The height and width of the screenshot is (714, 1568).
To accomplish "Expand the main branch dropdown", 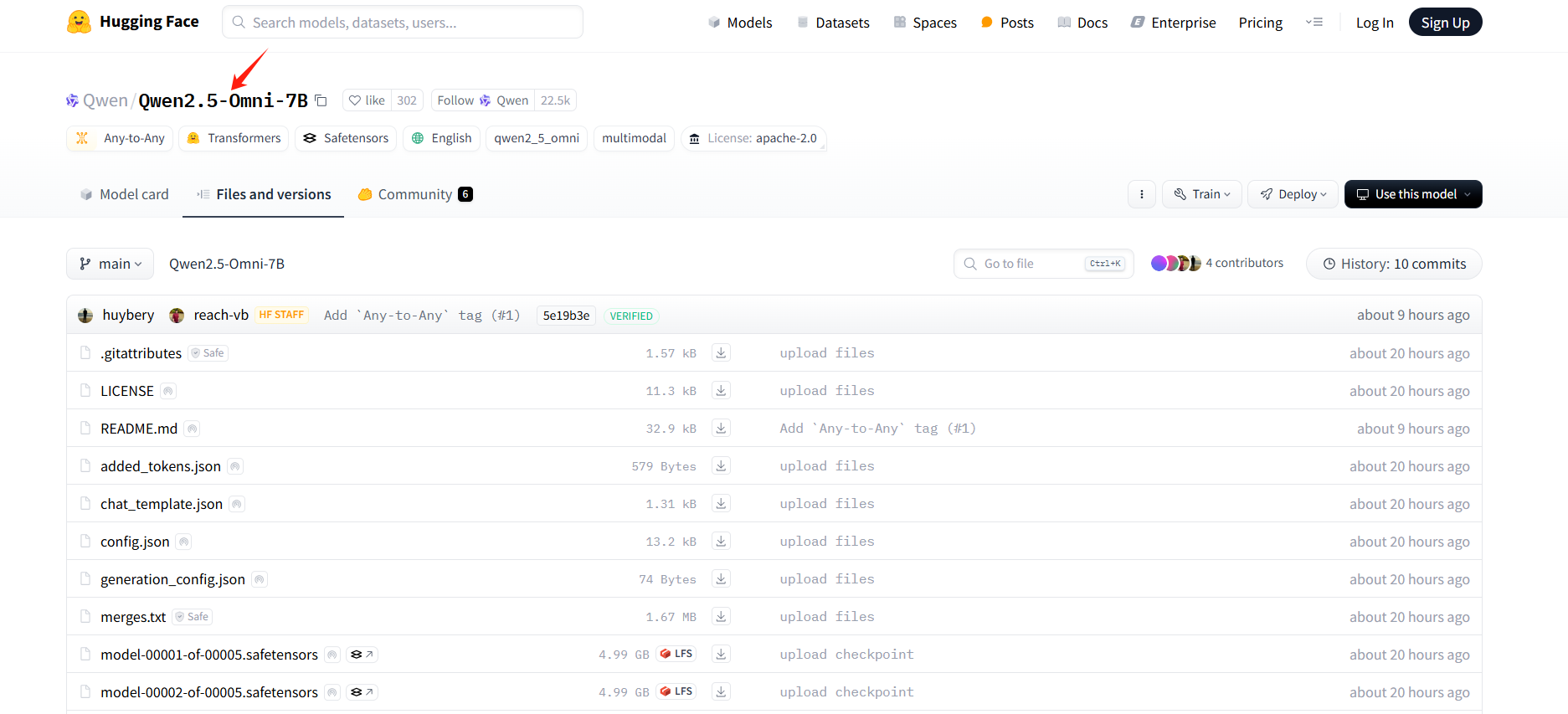I will pos(110,264).
